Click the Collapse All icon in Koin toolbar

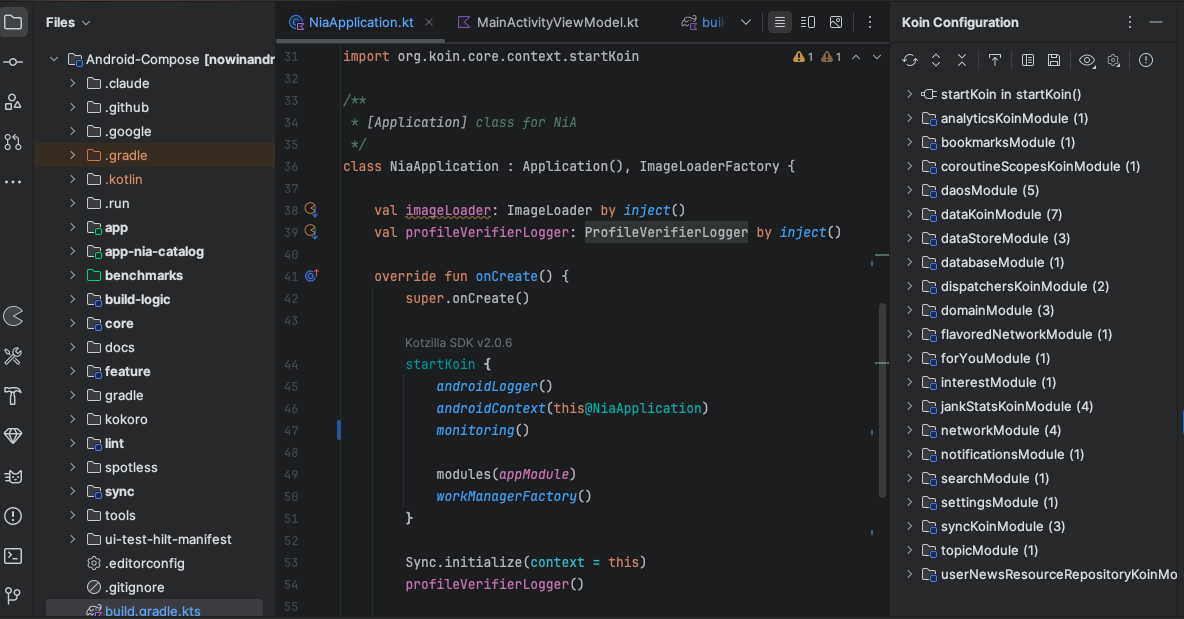coord(962,61)
